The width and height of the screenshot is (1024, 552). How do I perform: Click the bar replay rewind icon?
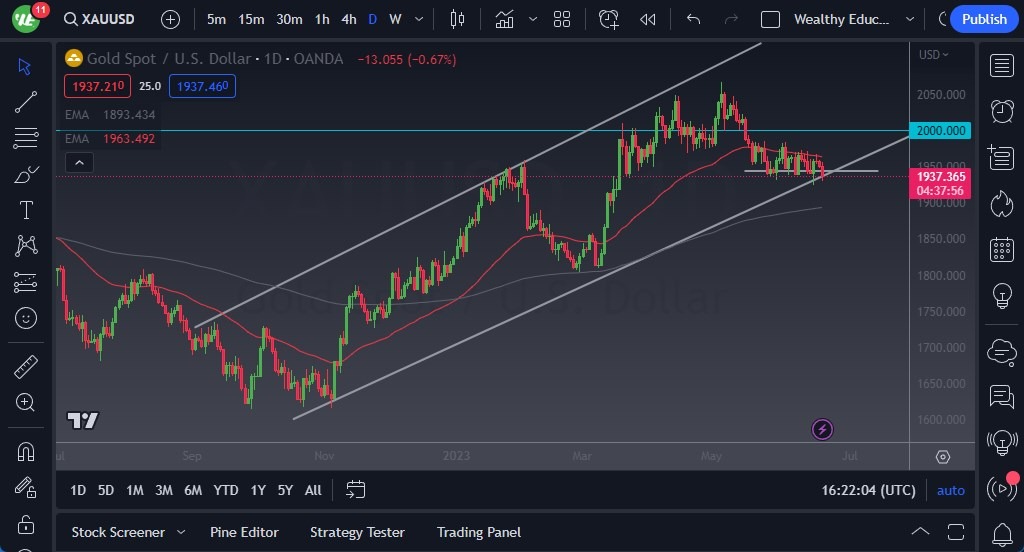click(648, 19)
